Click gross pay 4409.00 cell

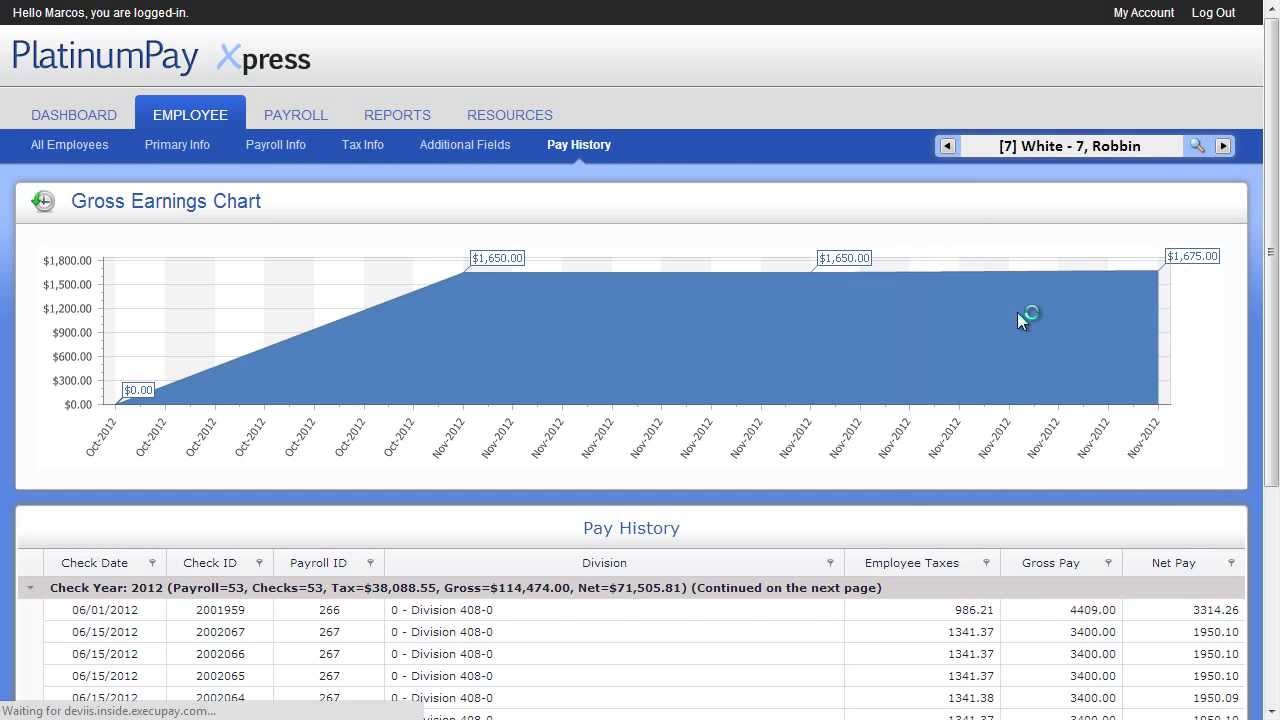click(1061, 610)
